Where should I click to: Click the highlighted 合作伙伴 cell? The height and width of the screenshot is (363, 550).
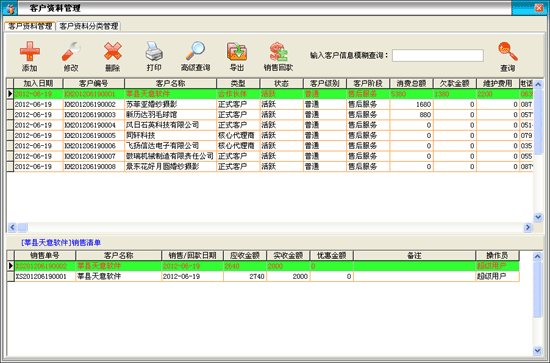pos(238,94)
